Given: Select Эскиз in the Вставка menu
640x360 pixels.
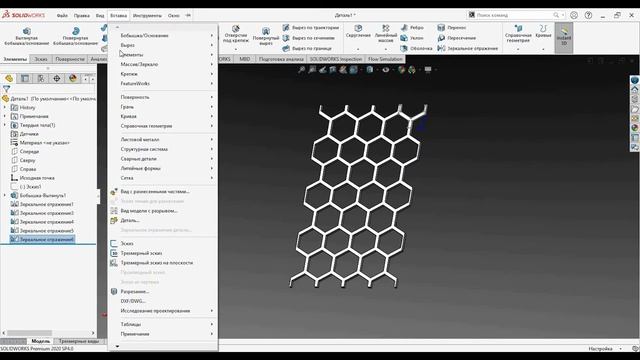Looking at the screenshot, I should point(163,244).
